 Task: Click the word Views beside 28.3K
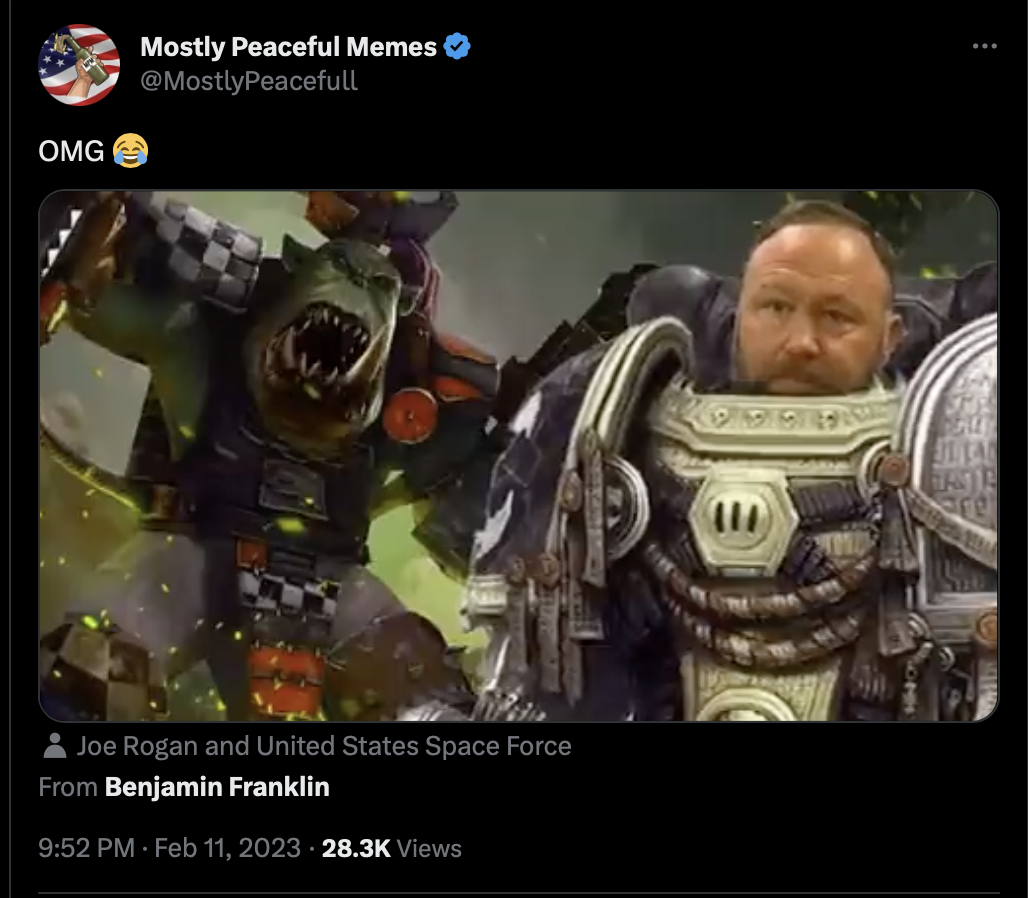coord(429,848)
